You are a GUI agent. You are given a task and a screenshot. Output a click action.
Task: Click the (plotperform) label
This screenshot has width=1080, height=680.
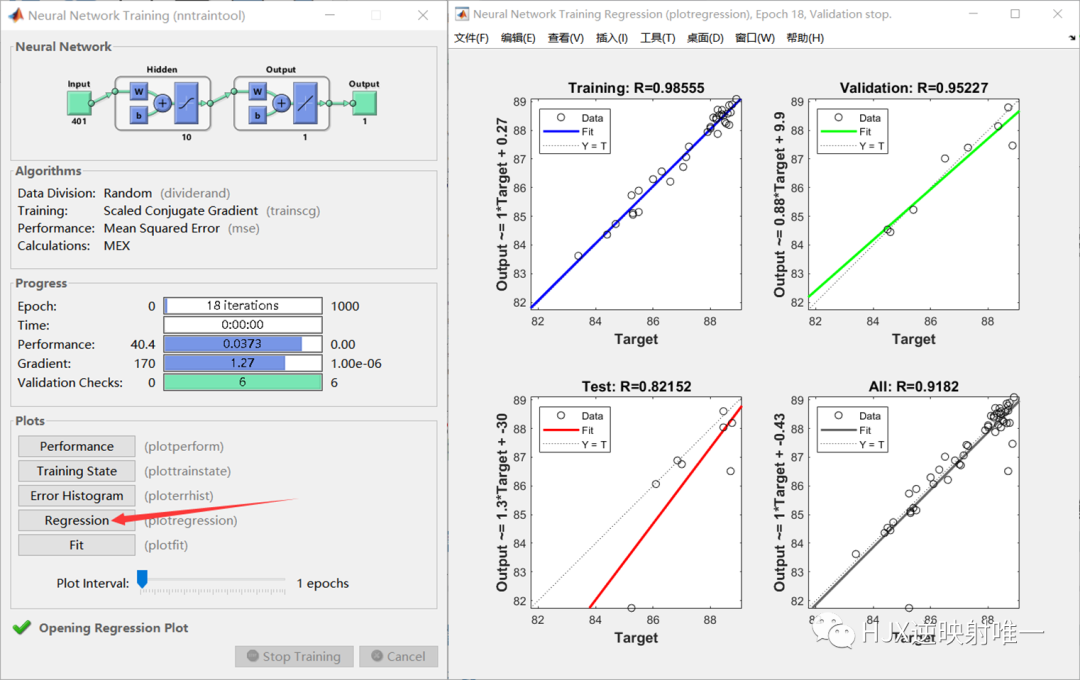coord(184,446)
